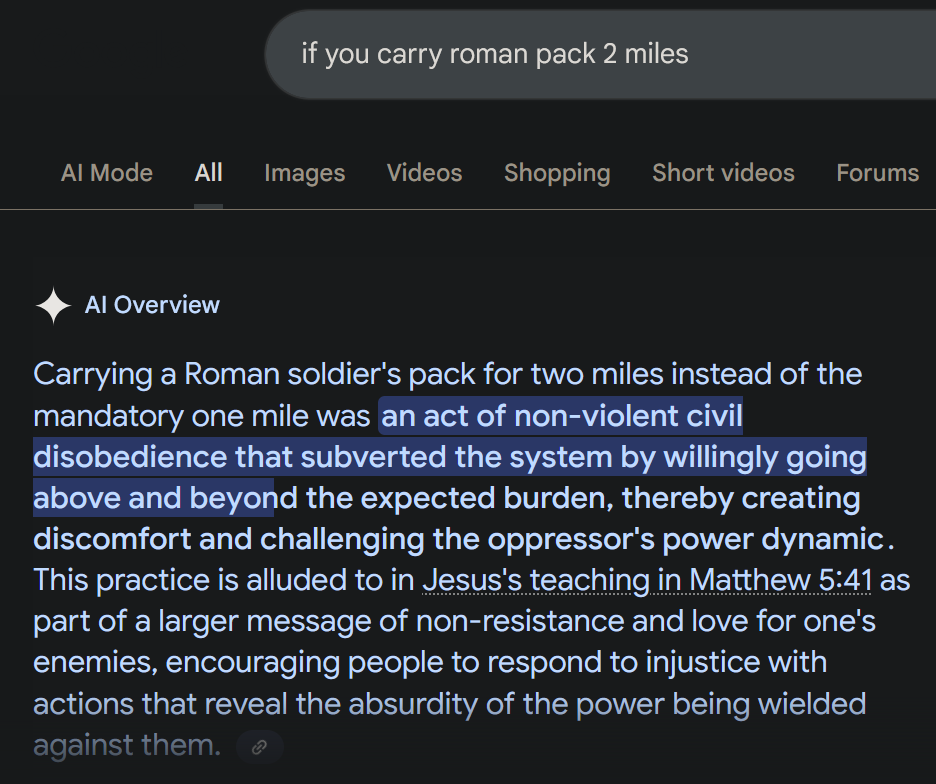Select the All results tab
936x784 pixels.
point(208,173)
